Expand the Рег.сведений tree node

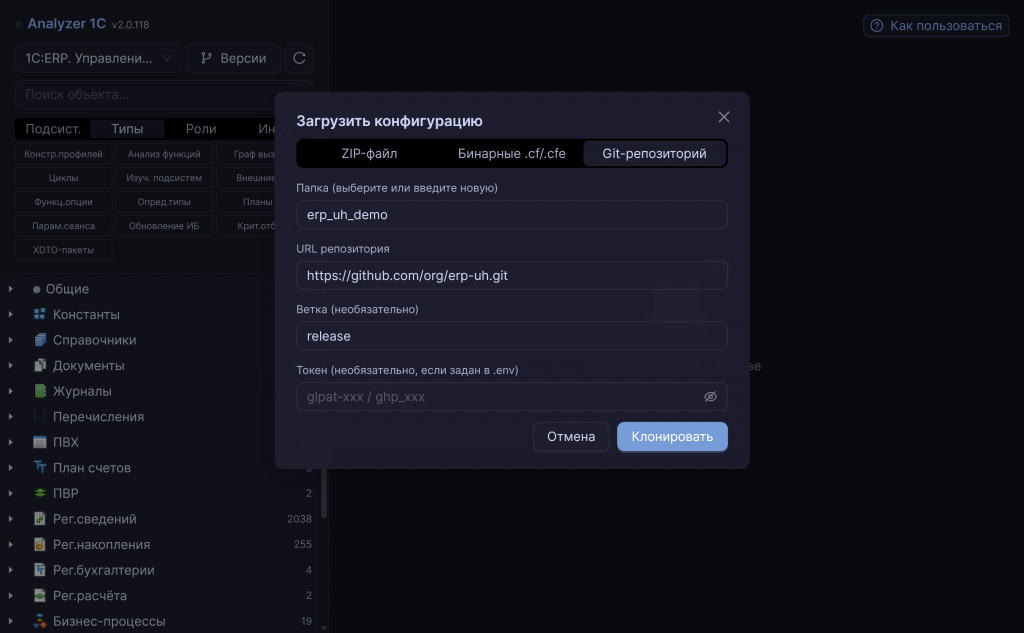pos(10,519)
